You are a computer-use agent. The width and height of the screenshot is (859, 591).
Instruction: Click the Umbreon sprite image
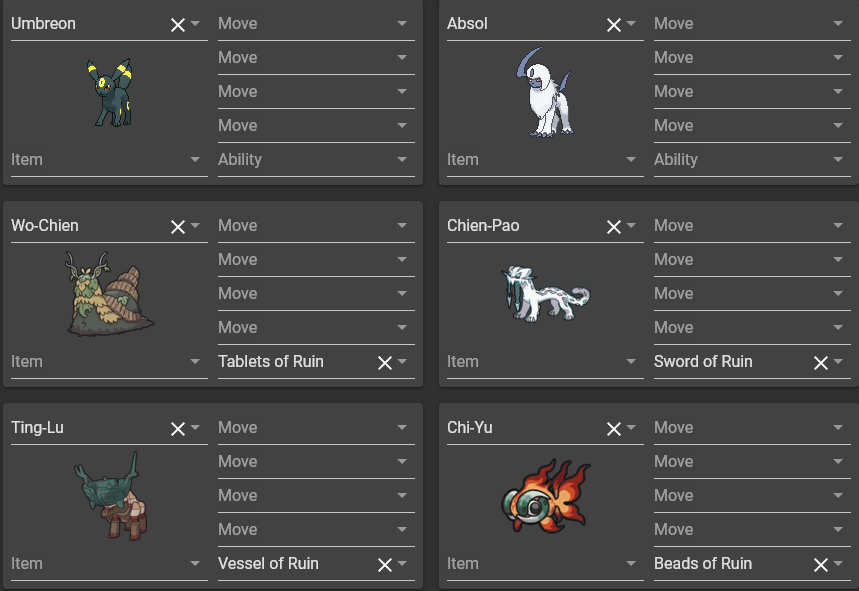[x=110, y=93]
